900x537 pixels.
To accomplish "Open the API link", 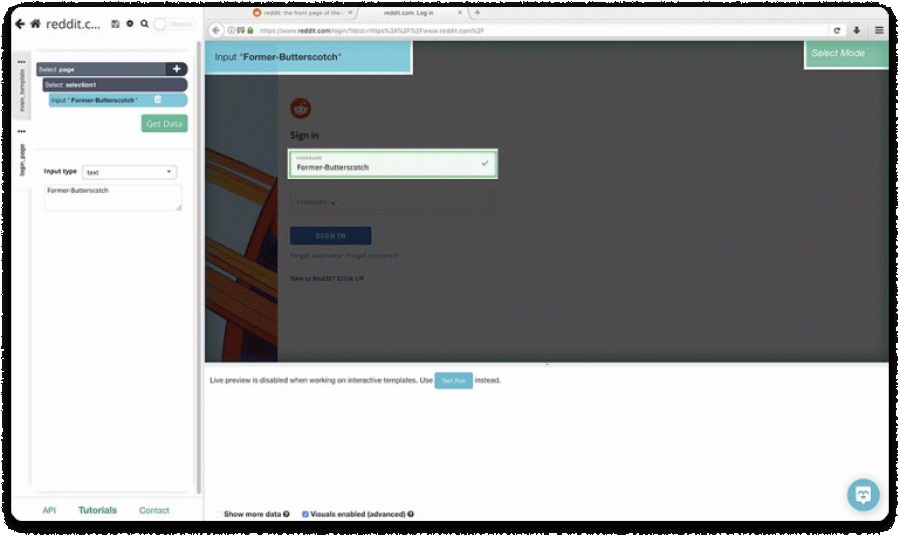I will [49, 510].
